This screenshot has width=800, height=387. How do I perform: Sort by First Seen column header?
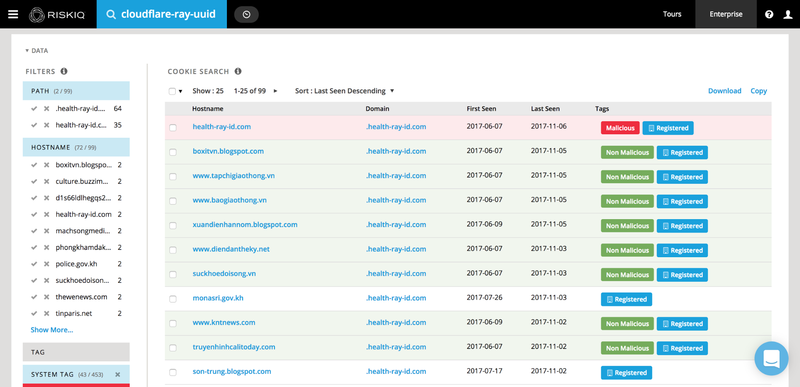481,109
